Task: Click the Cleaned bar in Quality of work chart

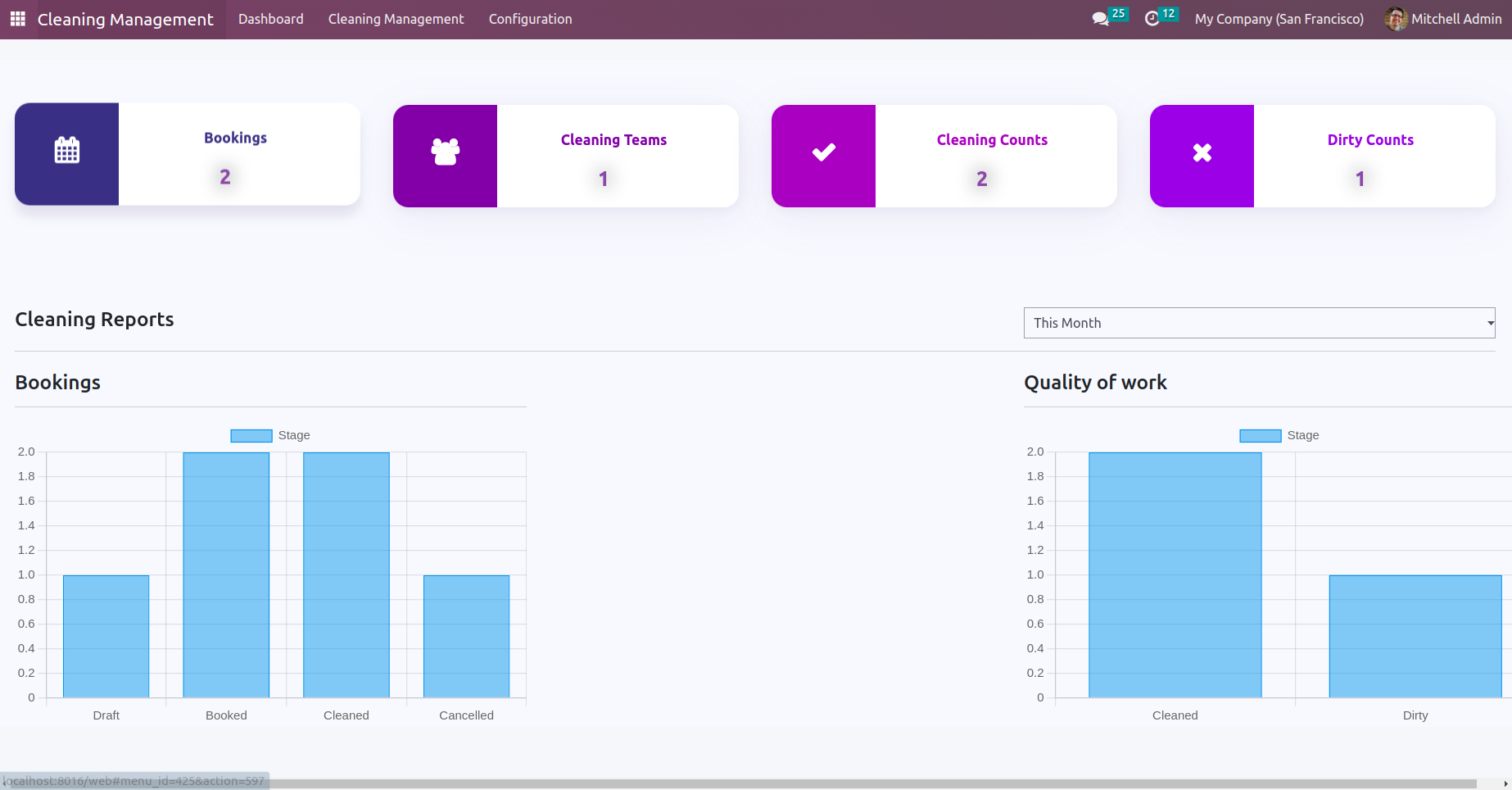Action: 1175,575
